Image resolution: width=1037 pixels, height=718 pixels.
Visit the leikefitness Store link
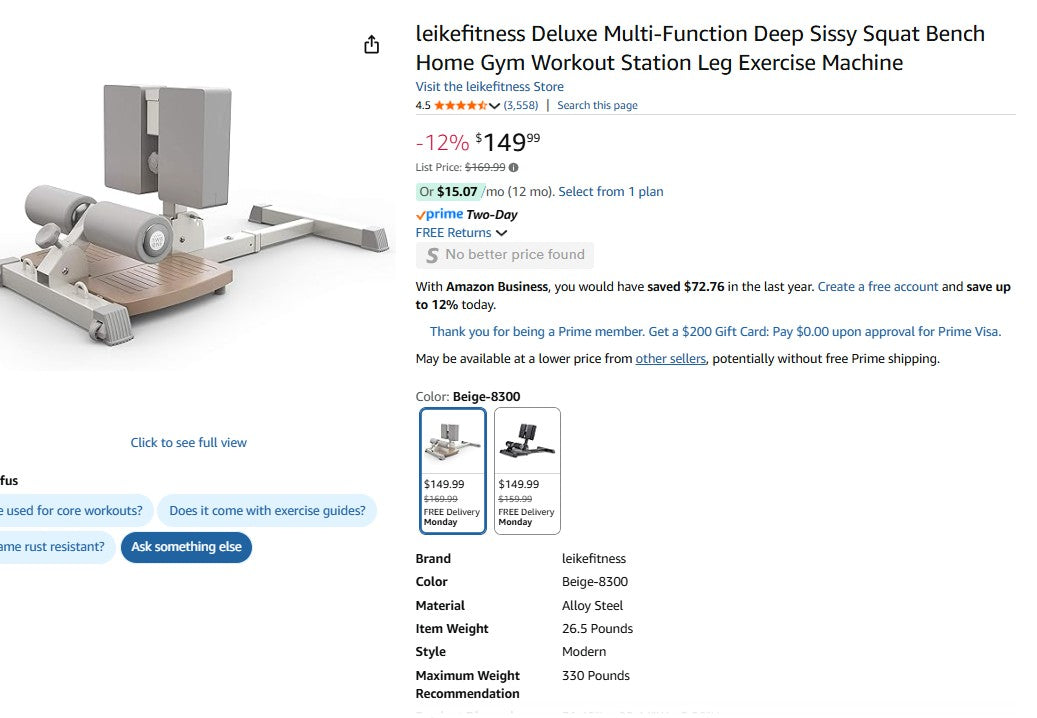click(x=490, y=87)
